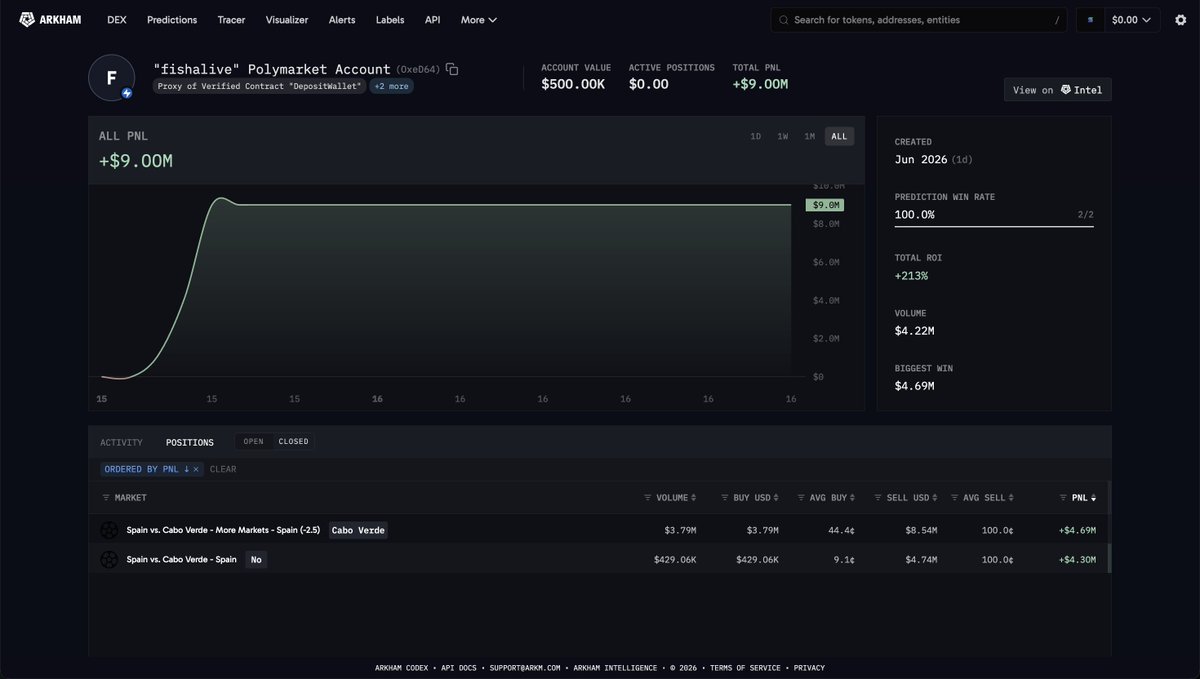Viewport: 1200px width, 679px height.
Task: Open PRIVACY footer link
Action: tap(809, 668)
